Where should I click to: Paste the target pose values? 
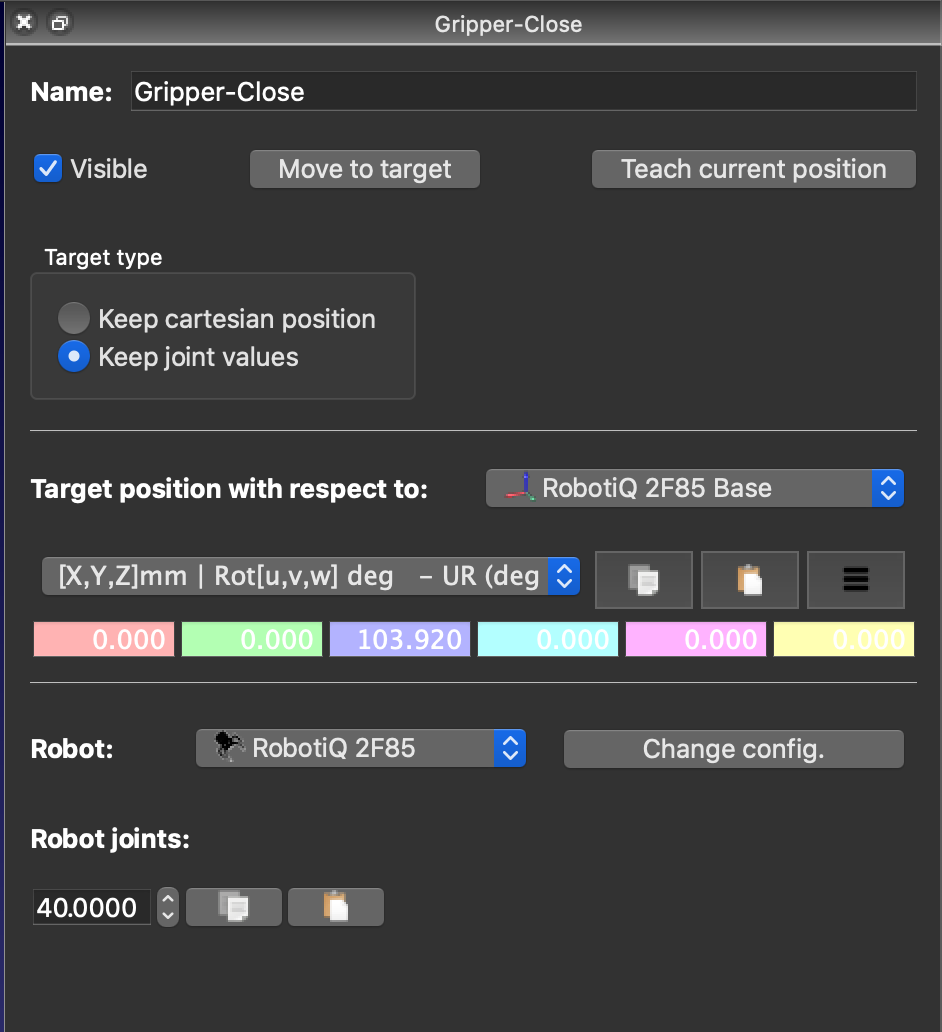[x=749, y=579]
